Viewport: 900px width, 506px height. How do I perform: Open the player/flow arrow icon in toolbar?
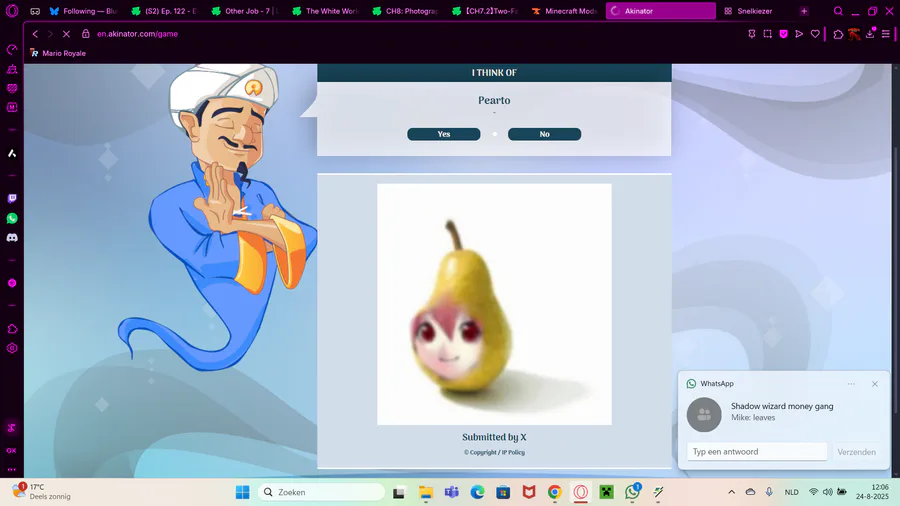coord(799,34)
